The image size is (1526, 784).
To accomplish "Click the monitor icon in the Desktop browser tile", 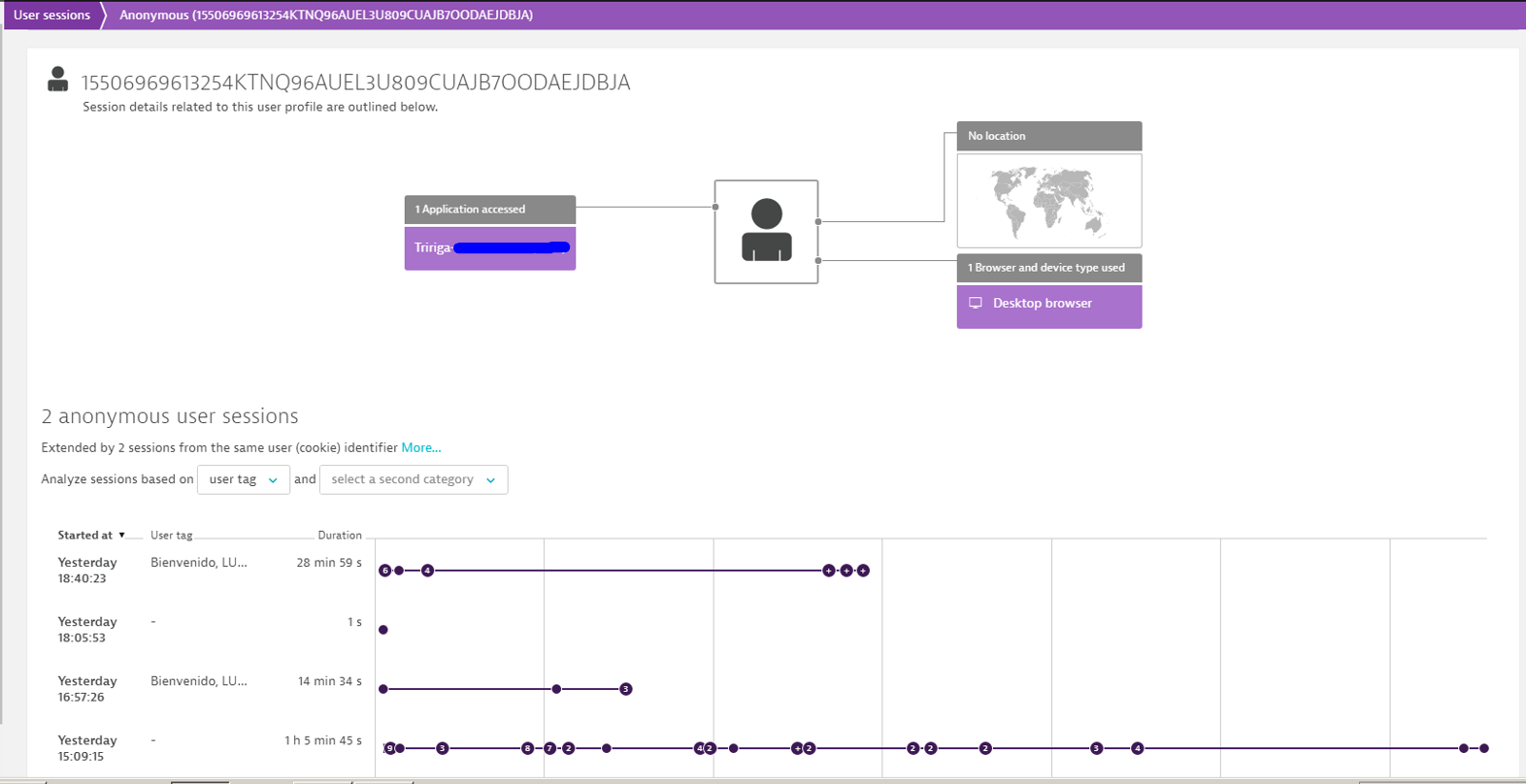I will click(976, 304).
